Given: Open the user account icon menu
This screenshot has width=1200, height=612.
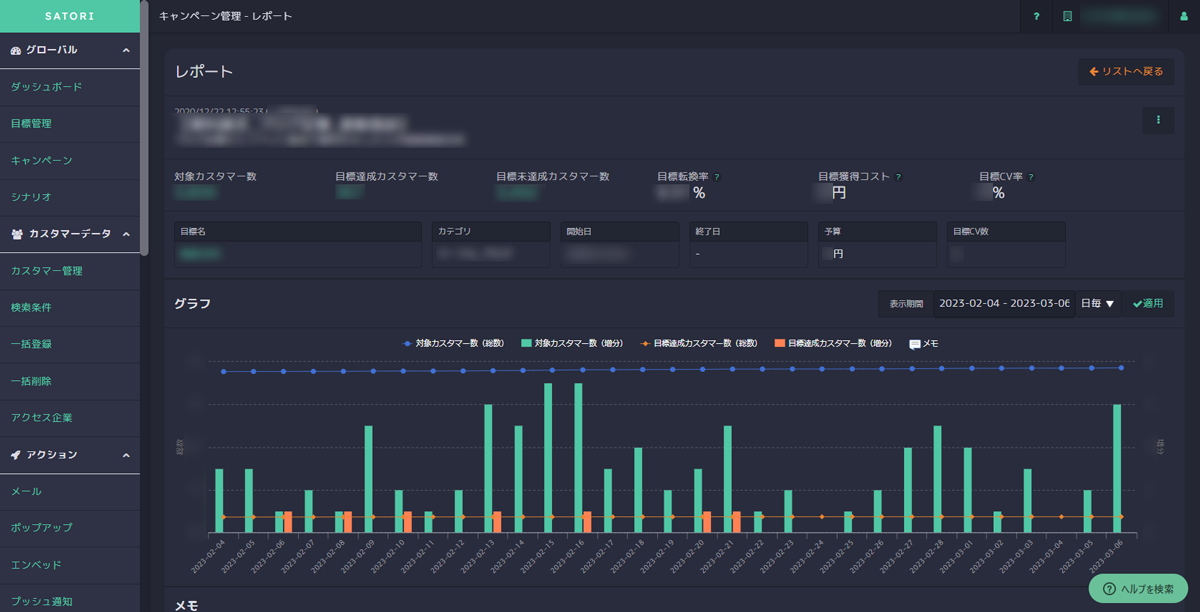Looking at the screenshot, I should (x=1184, y=16).
